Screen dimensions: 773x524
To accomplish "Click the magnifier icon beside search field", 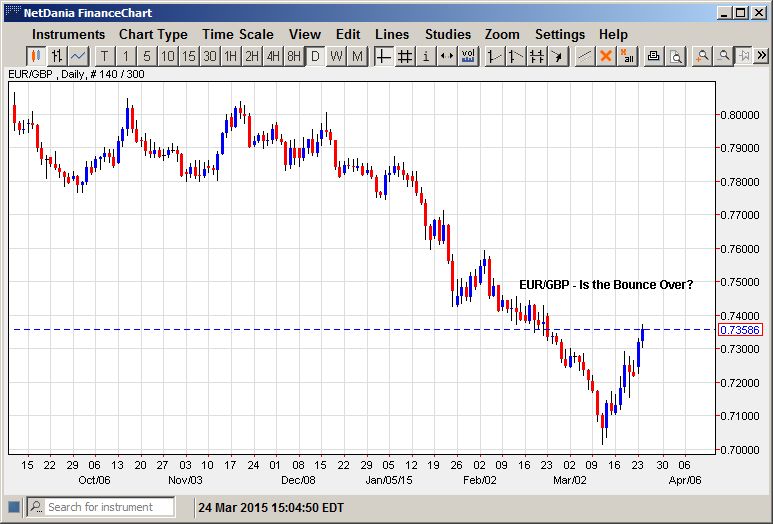I will click(36, 507).
